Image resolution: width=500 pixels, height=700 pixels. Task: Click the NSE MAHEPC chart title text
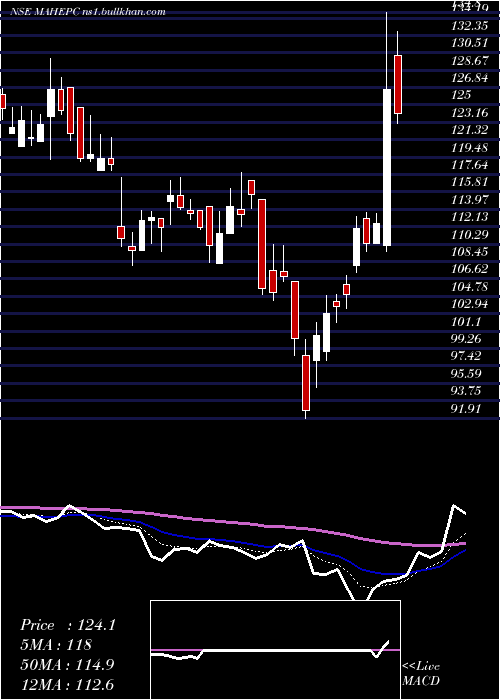pos(88,12)
